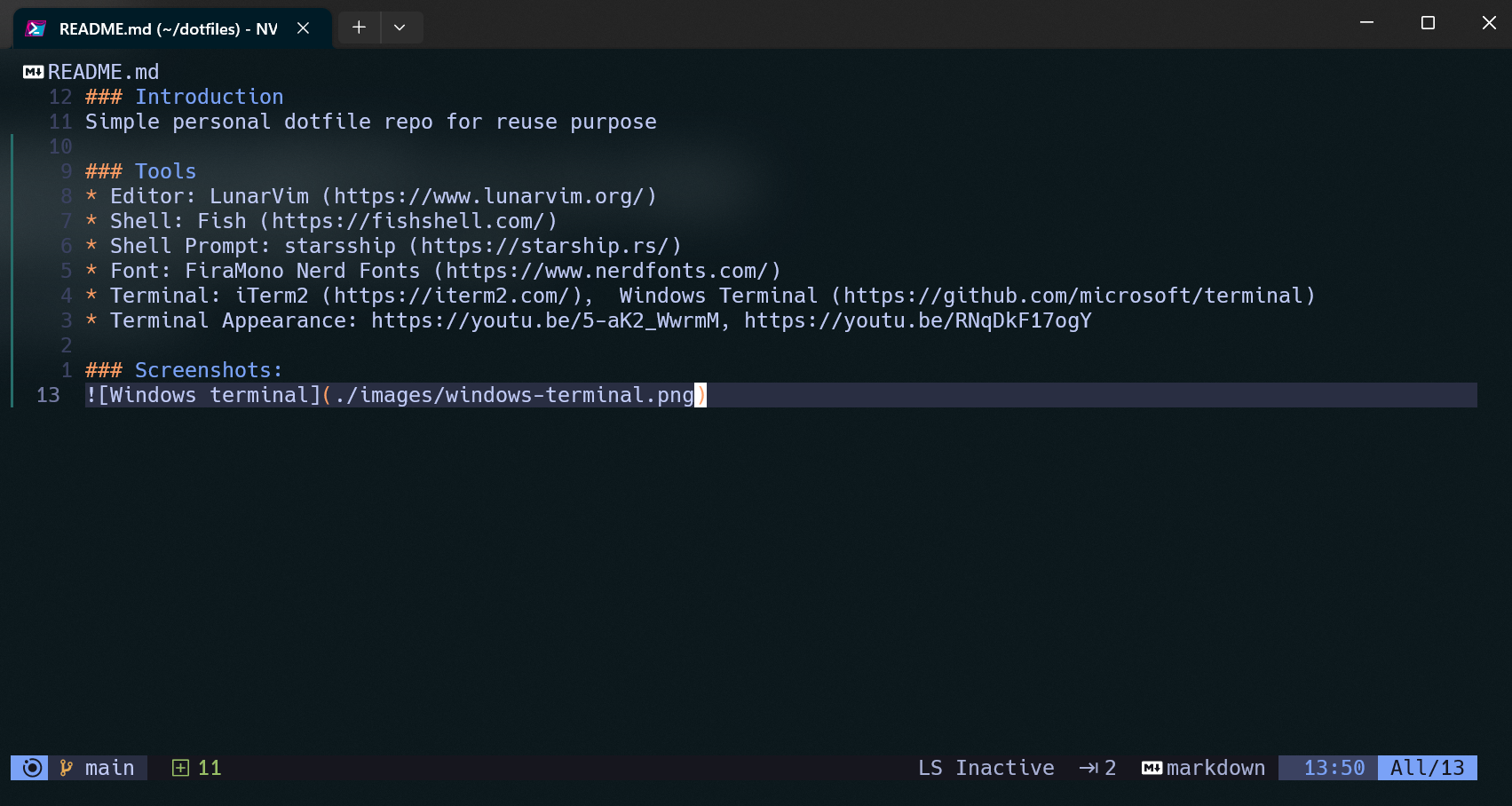1512x806 pixels.
Task: Click the bullet star on the Editor line
Action: (91, 196)
